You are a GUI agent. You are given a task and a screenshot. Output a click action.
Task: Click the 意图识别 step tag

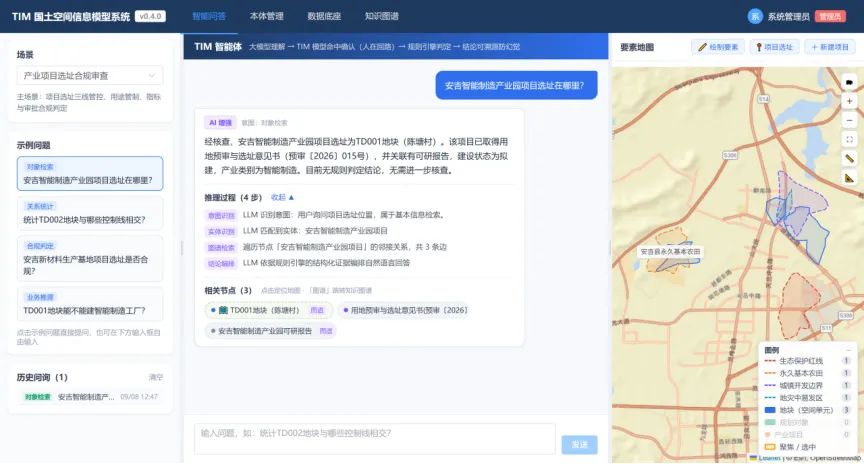222,215
